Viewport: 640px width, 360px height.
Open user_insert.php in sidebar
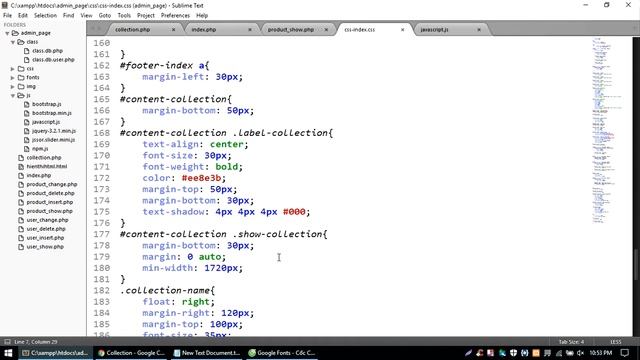coord(45,238)
